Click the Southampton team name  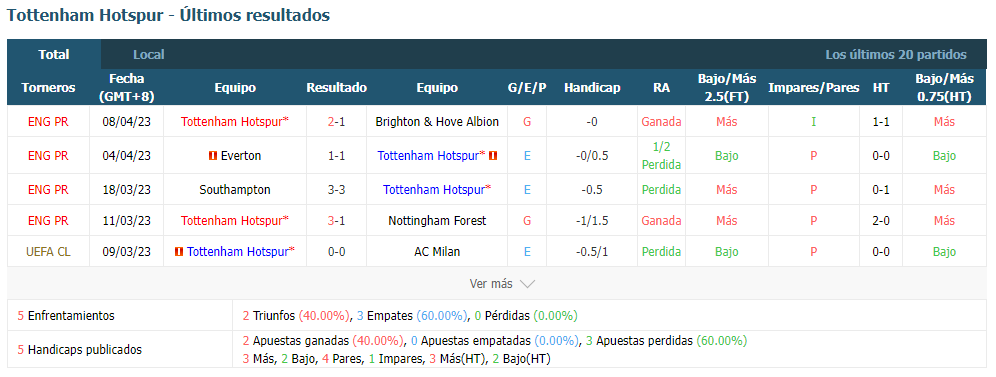234,190
